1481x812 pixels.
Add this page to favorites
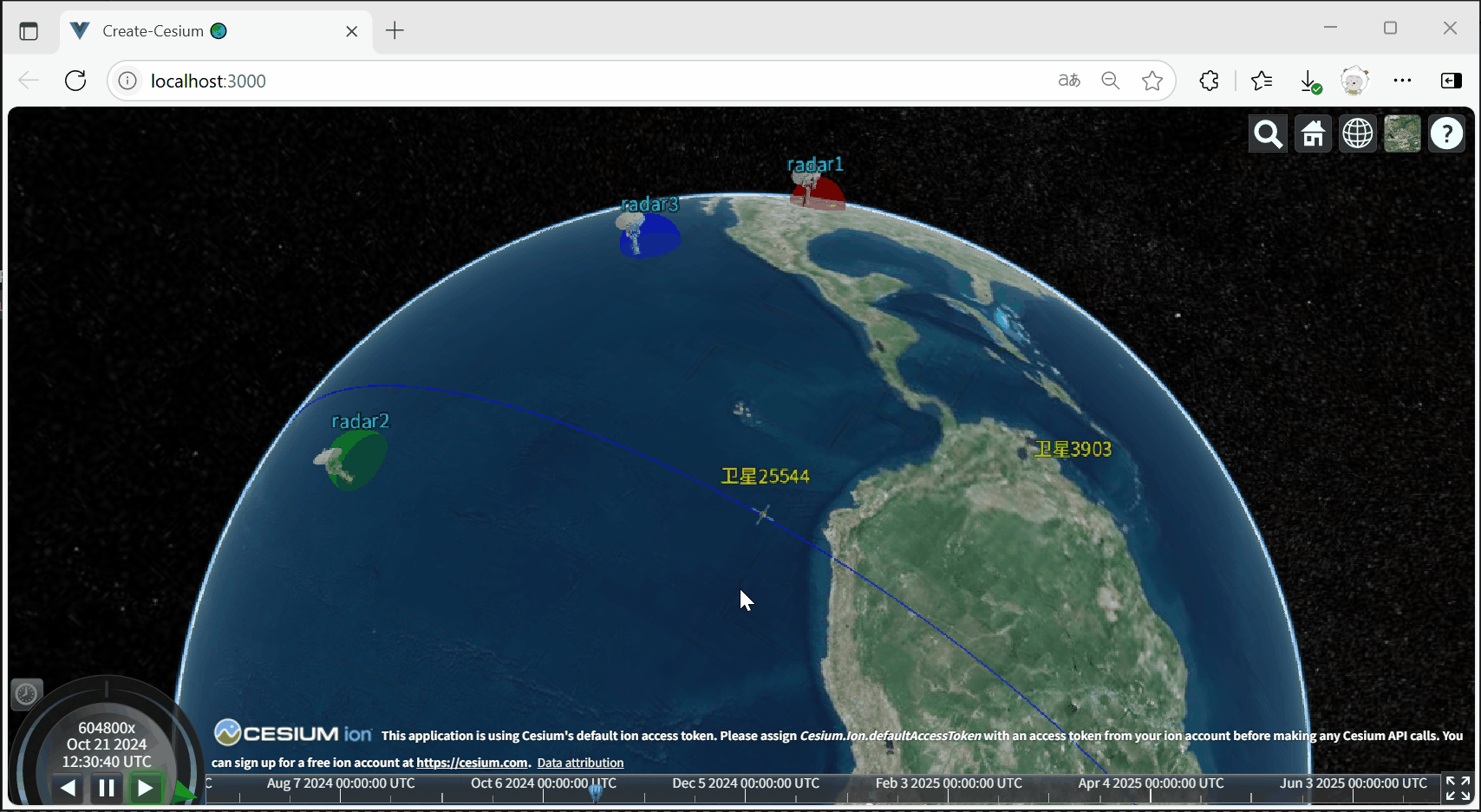click(x=1152, y=81)
